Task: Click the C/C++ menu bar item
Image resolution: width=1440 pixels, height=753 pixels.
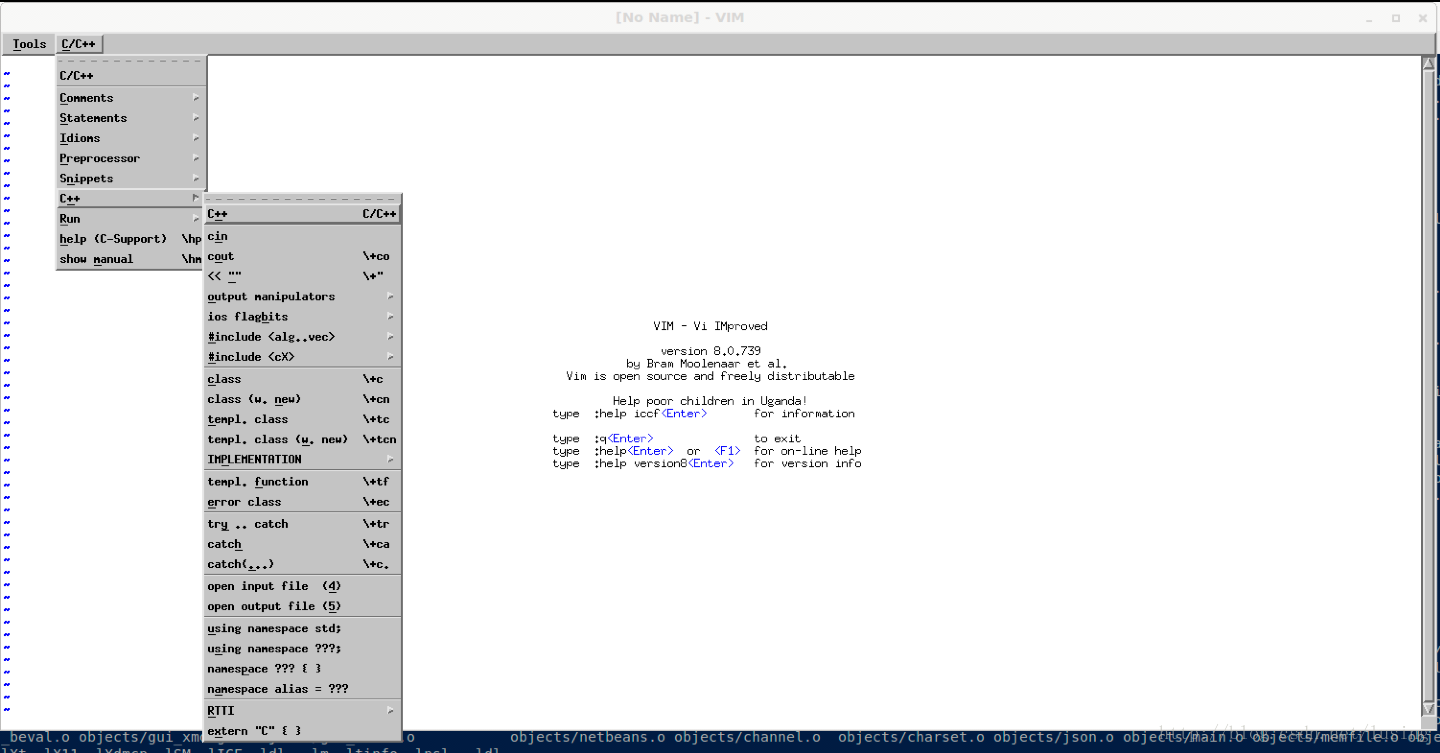Action: (80, 44)
